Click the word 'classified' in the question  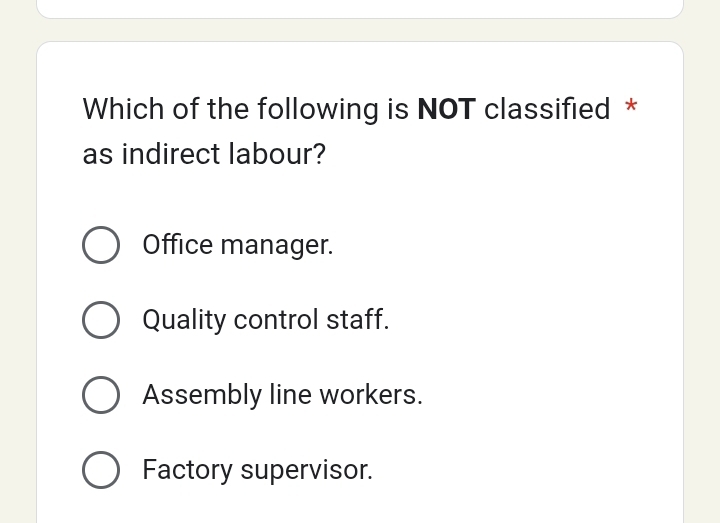click(x=547, y=109)
